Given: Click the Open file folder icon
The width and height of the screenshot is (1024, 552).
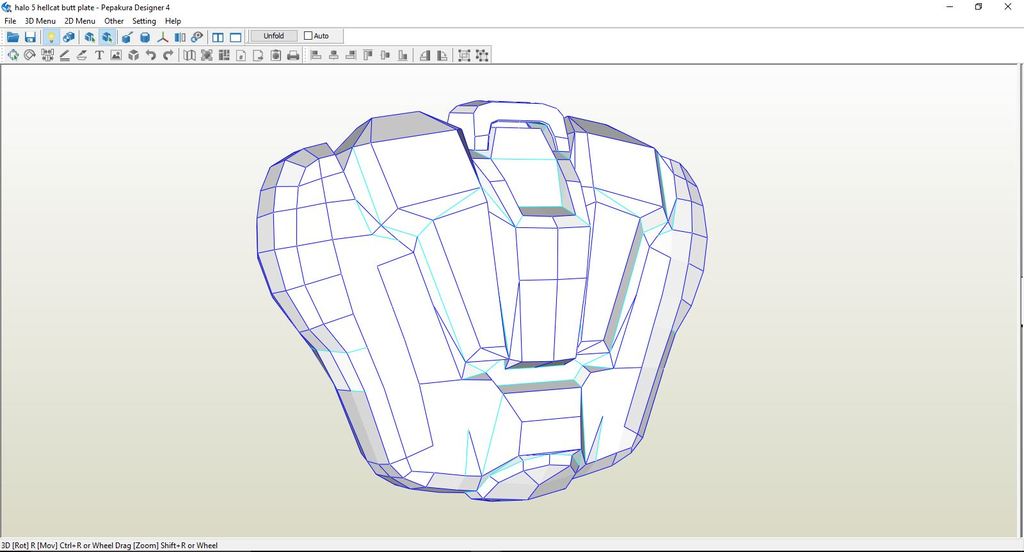Looking at the screenshot, I should (x=13, y=37).
